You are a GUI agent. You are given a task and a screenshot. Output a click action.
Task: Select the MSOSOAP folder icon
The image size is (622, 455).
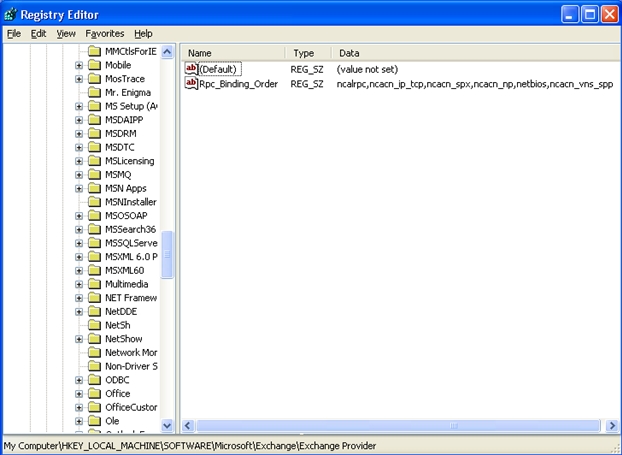[x=94, y=215]
